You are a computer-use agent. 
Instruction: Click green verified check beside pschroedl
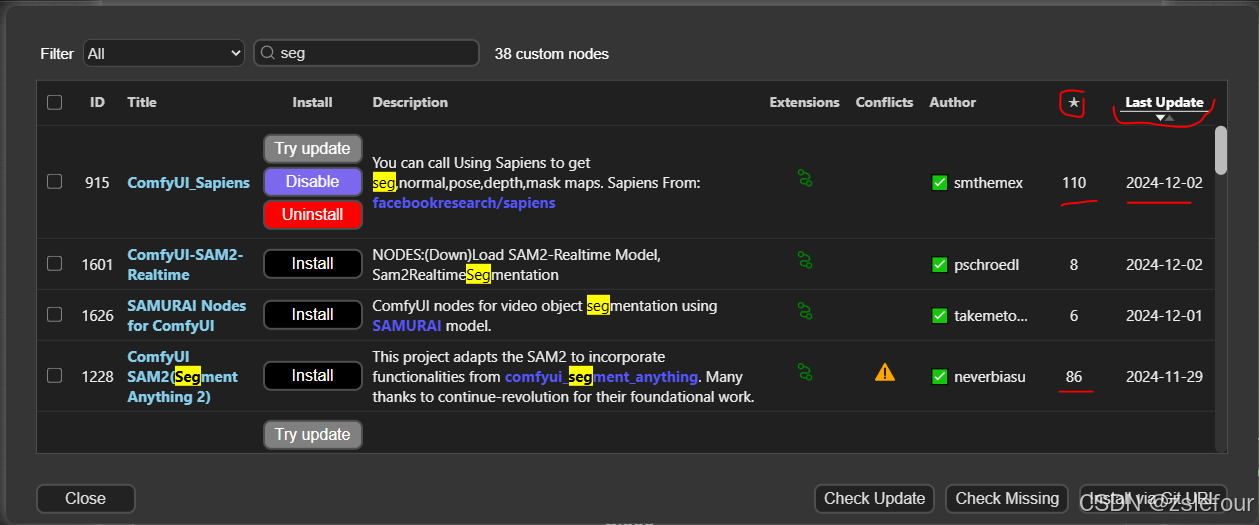tap(939, 265)
